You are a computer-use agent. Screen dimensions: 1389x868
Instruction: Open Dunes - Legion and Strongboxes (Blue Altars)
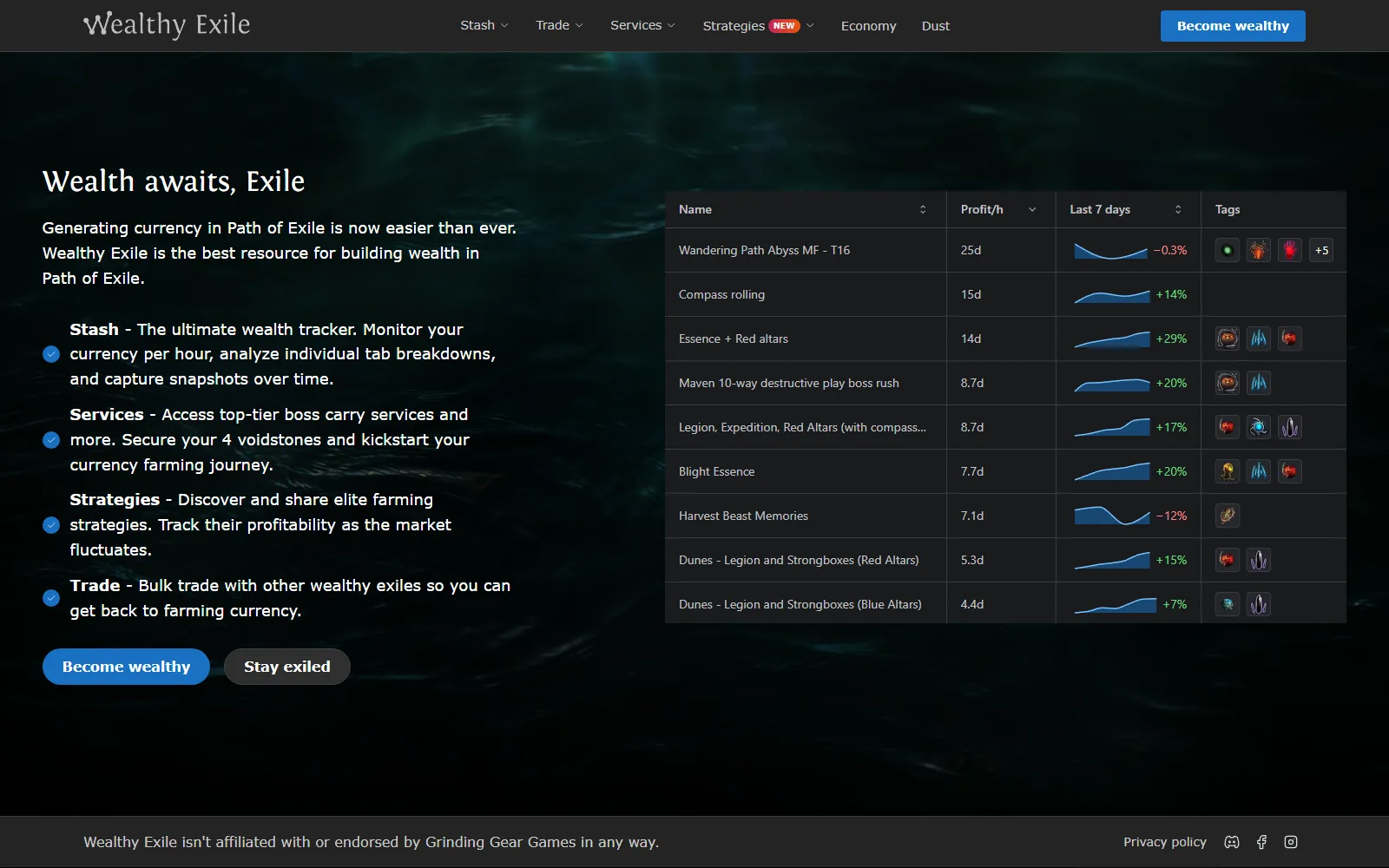[x=800, y=604]
